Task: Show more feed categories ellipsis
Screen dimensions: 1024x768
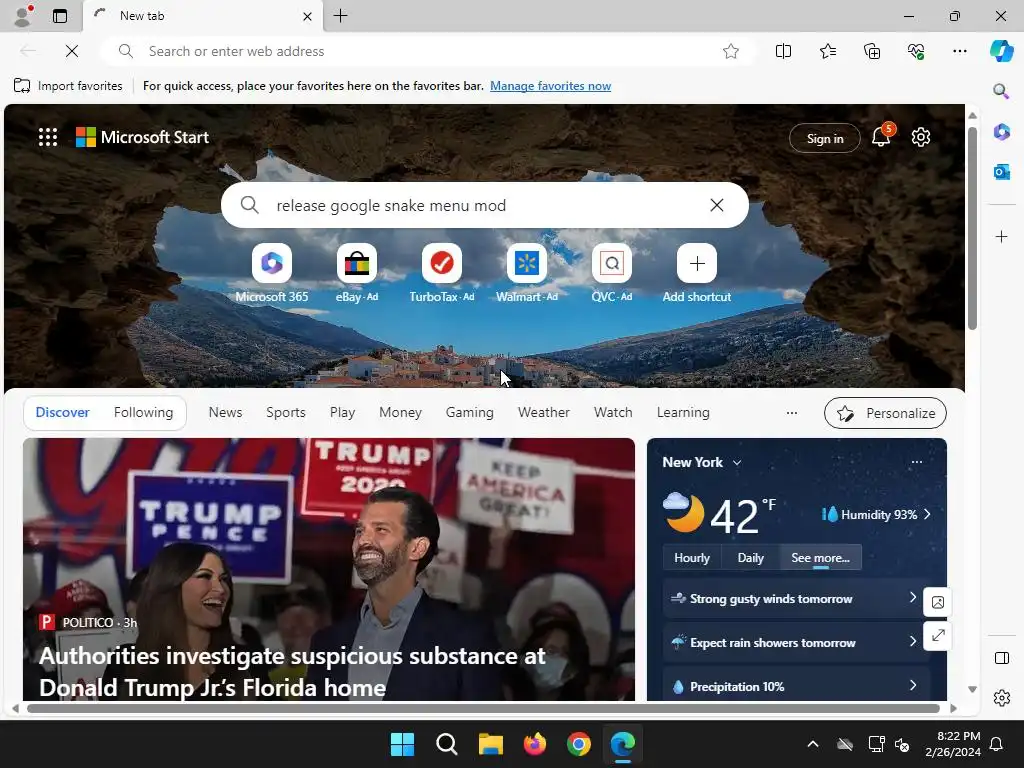Action: click(792, 413)
